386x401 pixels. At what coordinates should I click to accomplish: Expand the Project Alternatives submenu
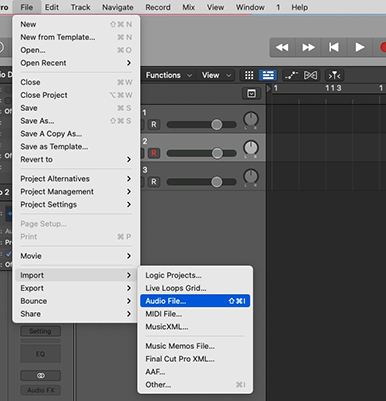coord(76,179)
